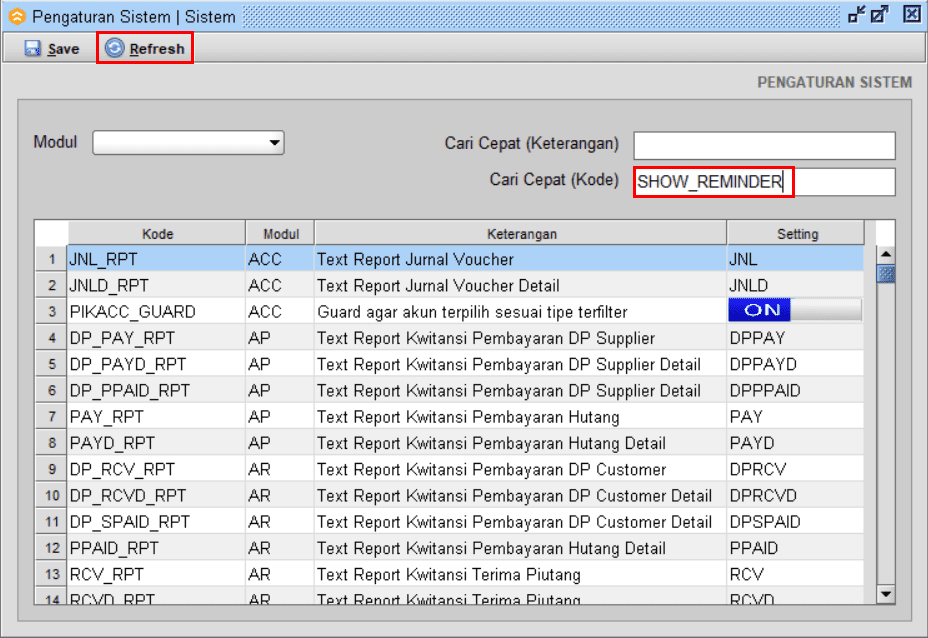Click the AP module cell of PAY_RPT
This screenshot has width=928, height=638.
280,417
